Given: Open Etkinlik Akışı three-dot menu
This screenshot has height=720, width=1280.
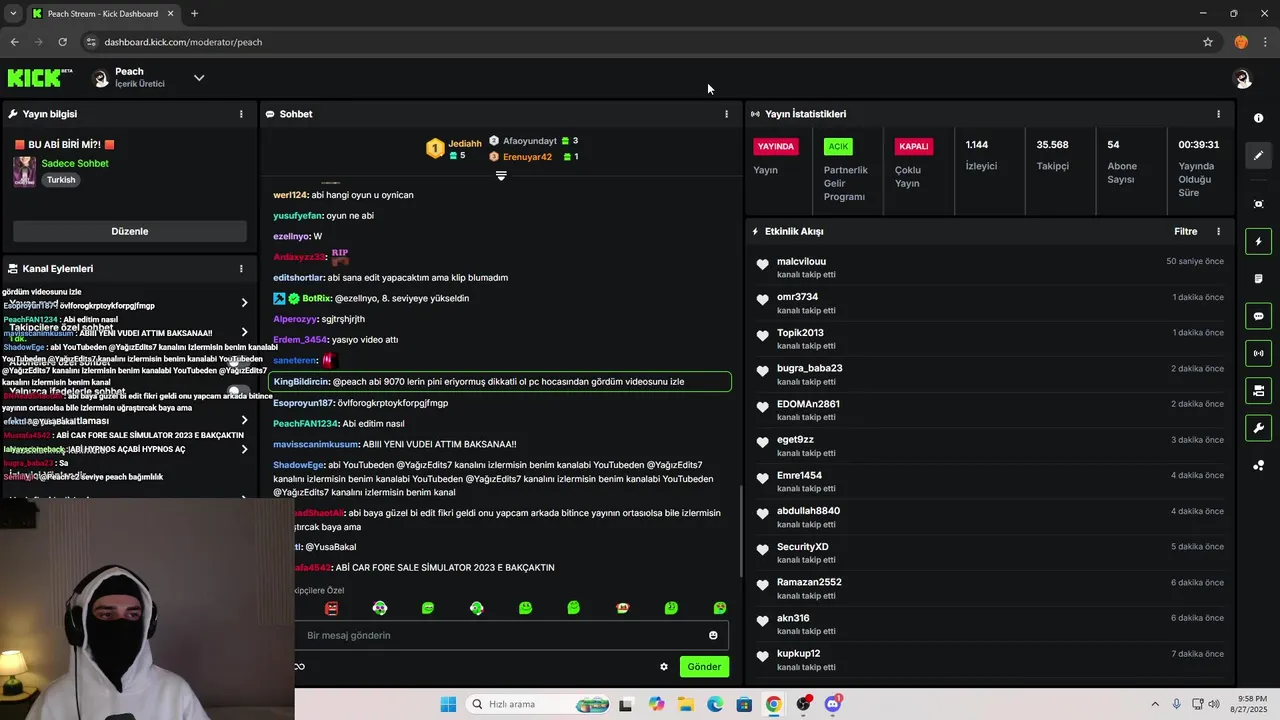Looking at the screenshot, I should (x=1218, y=231).
